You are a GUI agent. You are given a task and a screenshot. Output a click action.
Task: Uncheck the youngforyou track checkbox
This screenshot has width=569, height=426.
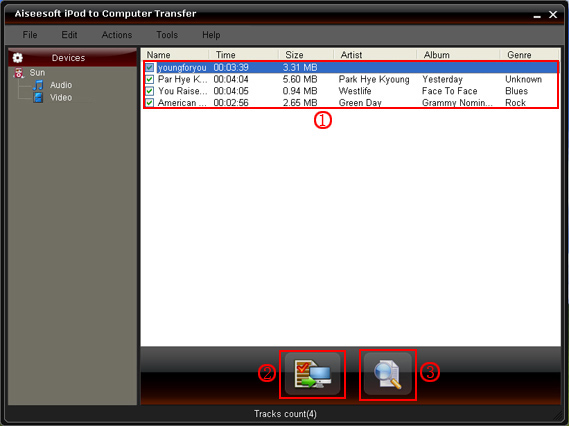[x=150, y=67]
